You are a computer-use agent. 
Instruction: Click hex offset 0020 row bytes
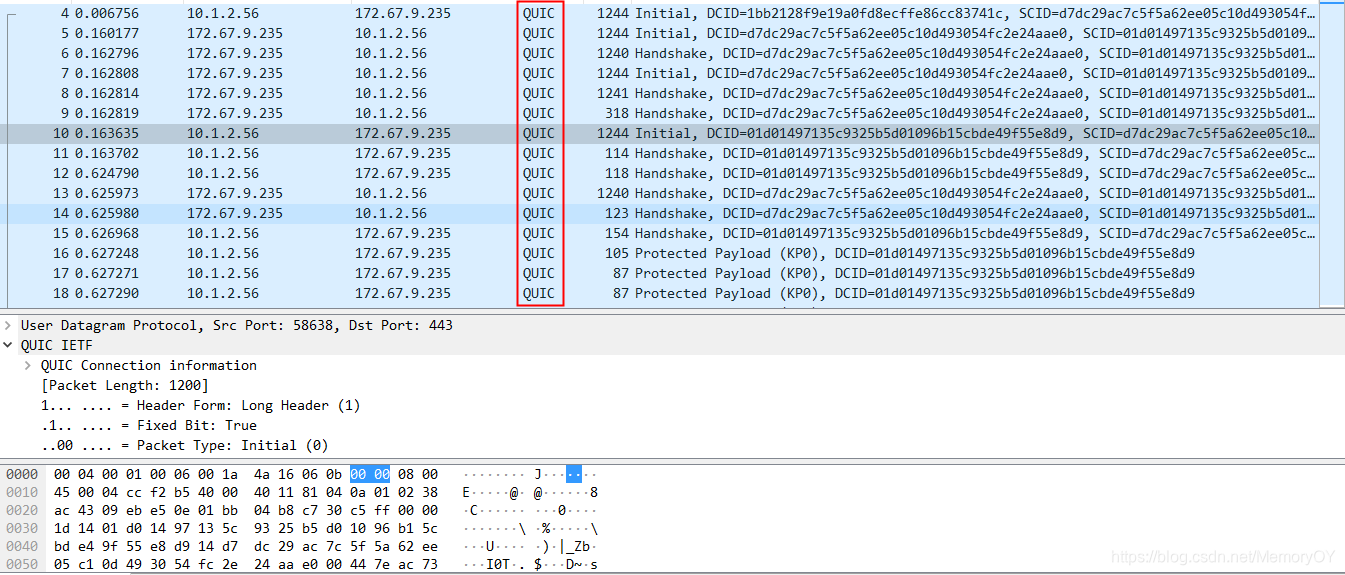pyautogui.click(x=246, y=510)
